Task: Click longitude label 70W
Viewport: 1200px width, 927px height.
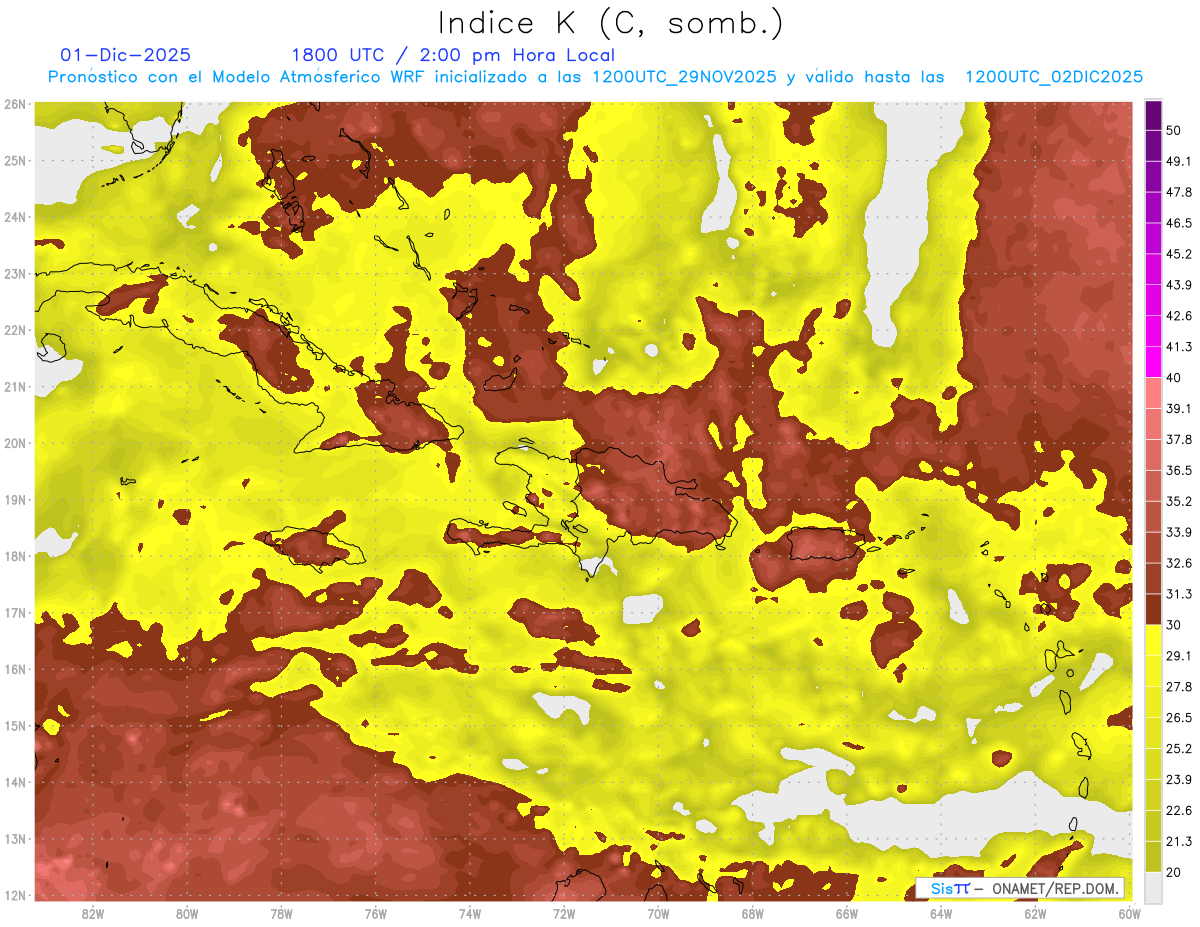Action: [658, 913]
